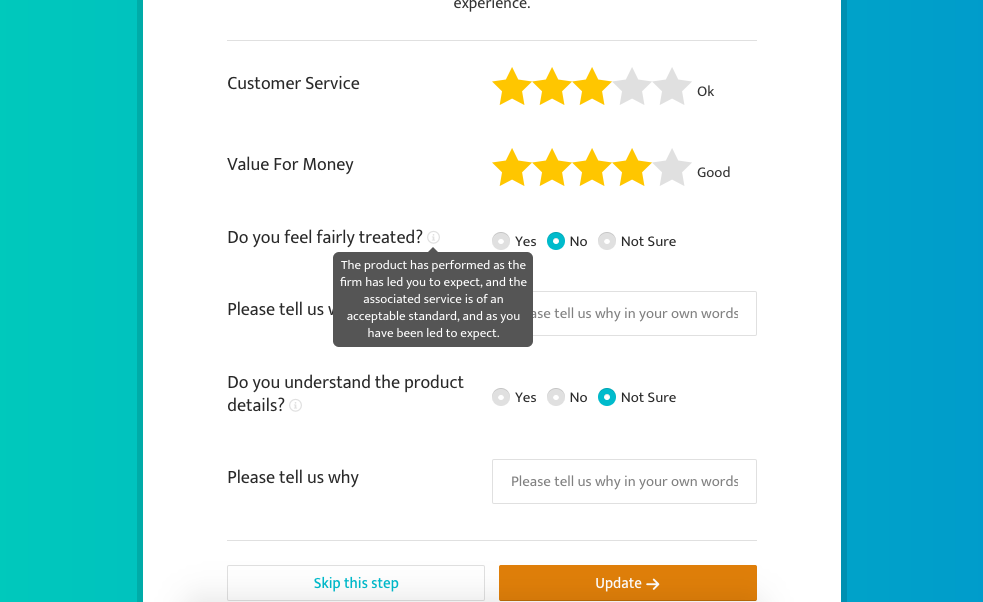Choose No for understanding product details

(556, 397)
